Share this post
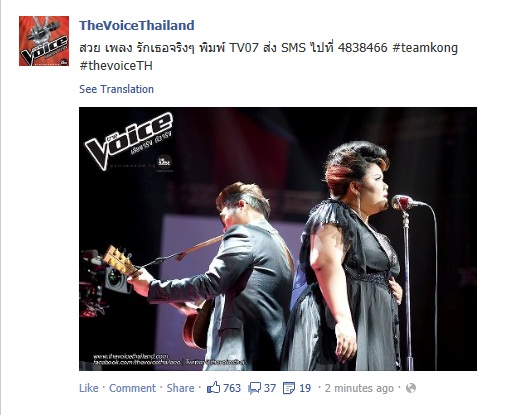This screenshot has height=415, width=516. click(x=180, y=388)
